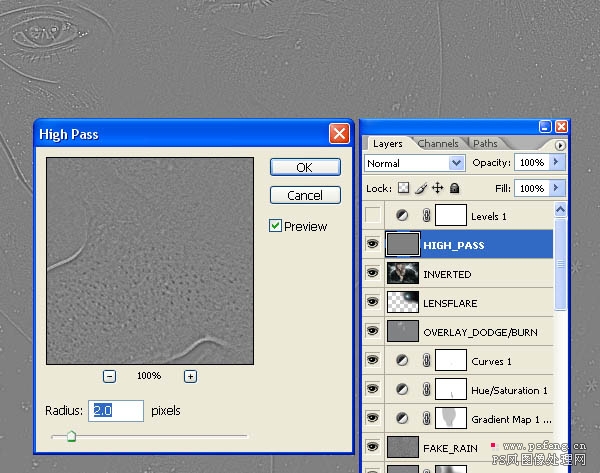Switch to the Paths tab
Image resolution: width=600 pixels, height=473 pixels.
click(x=485, y=144)
